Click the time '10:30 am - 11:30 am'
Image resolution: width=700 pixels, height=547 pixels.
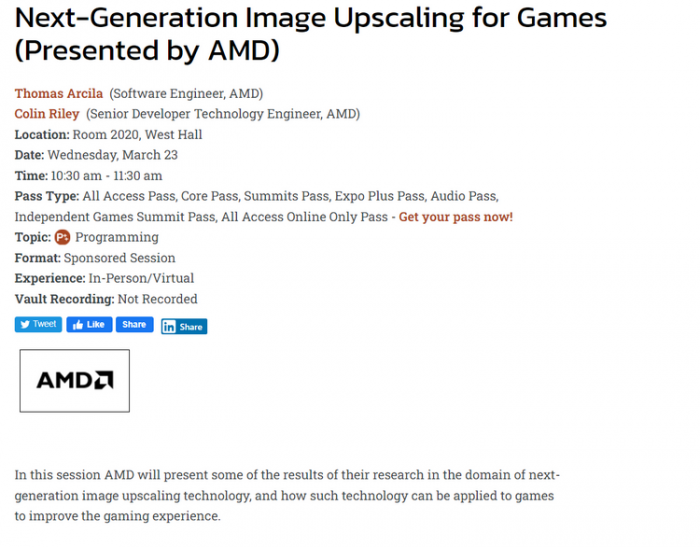(x=105, y=176)
